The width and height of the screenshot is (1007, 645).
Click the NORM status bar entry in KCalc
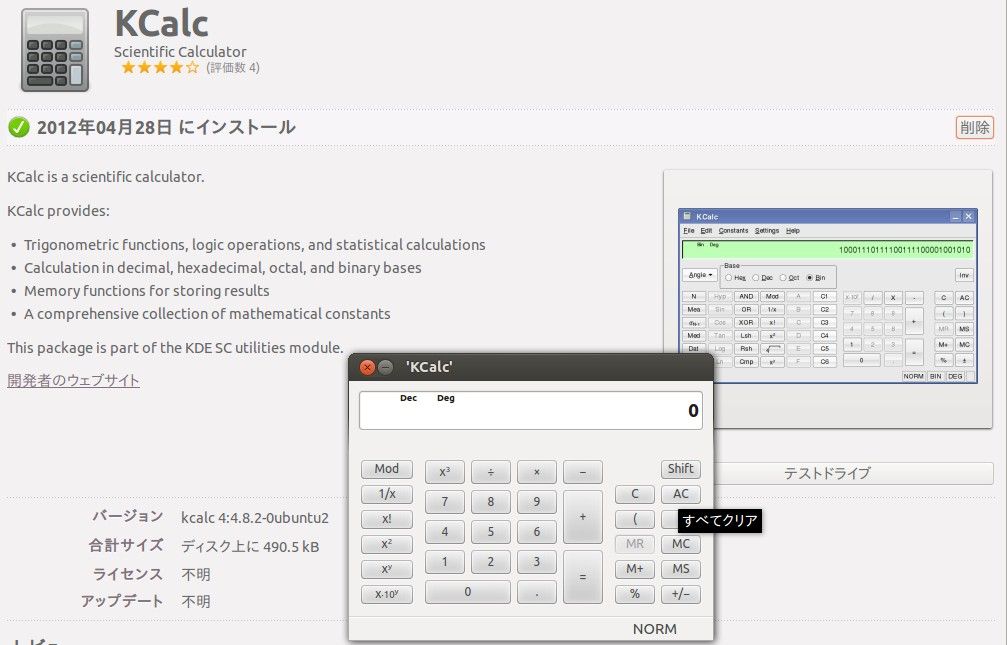654,629
